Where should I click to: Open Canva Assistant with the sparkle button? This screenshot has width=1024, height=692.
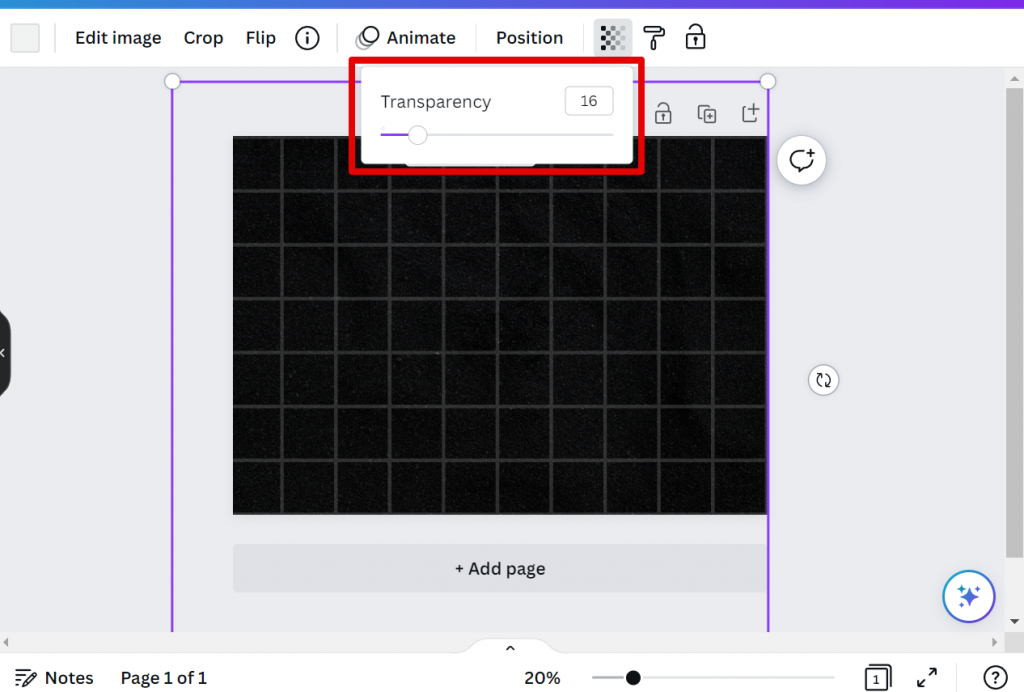click(x=968, y=596)
